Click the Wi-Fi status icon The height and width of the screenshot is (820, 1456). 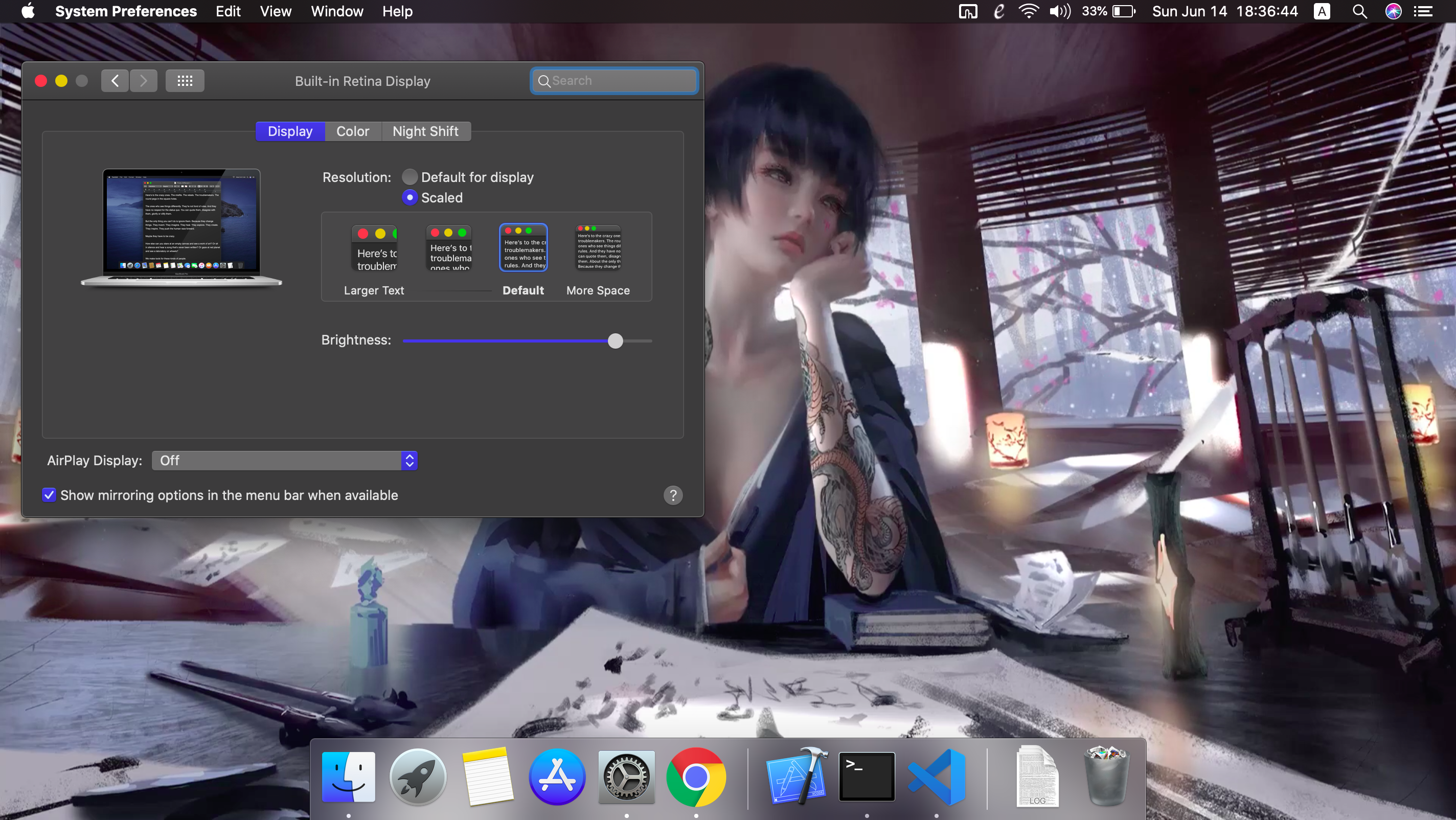pos(1028,11)
